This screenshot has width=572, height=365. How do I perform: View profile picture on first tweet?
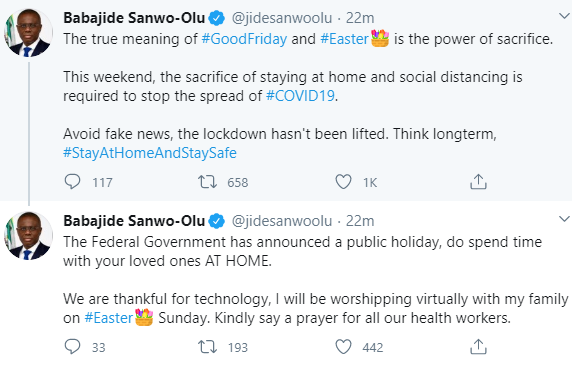point(28,32)
